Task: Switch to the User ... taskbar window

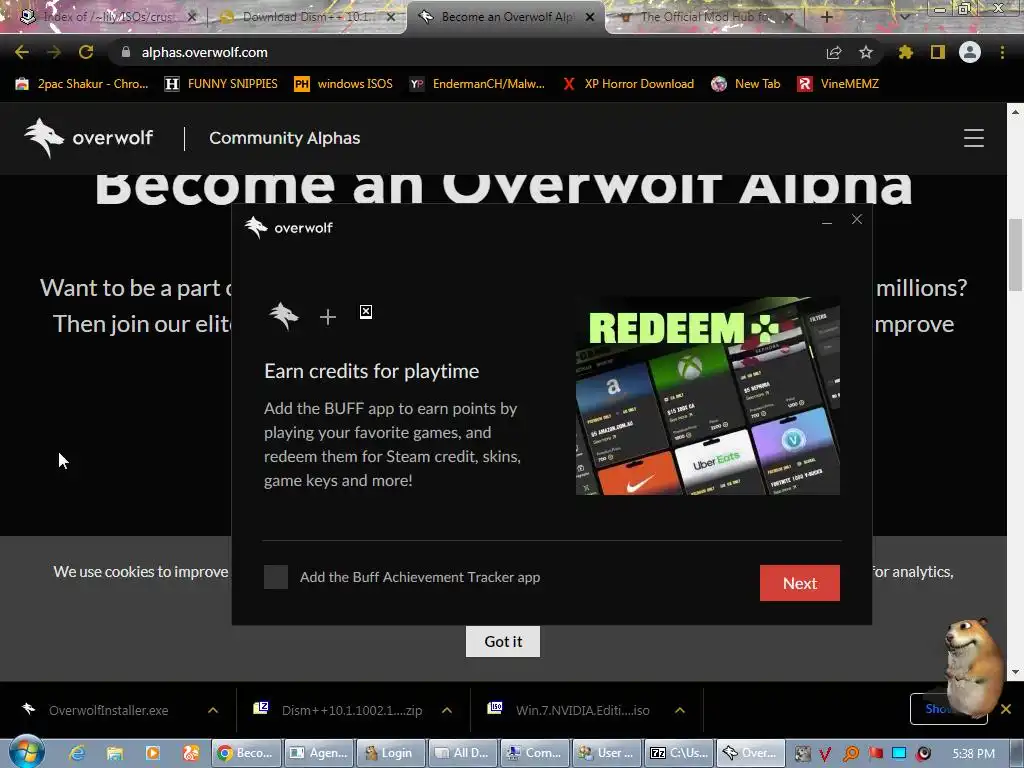Action: click(x=607, y=753)
